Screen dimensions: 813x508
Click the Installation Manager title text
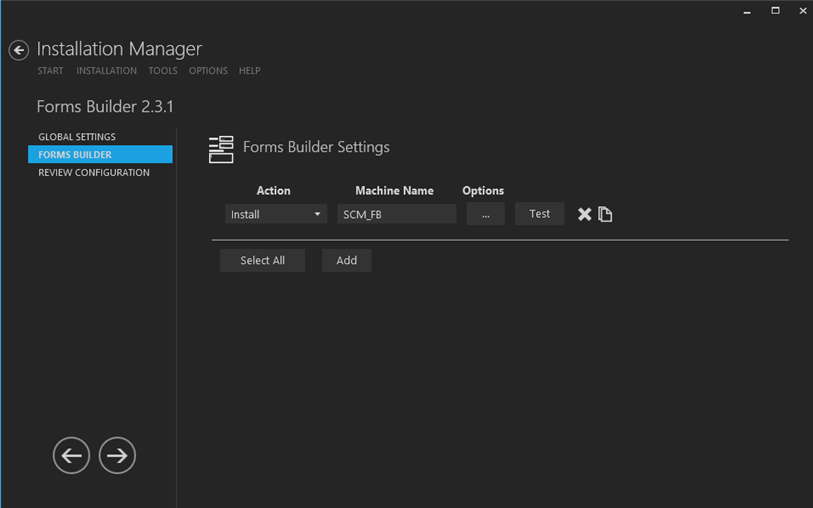119,49
